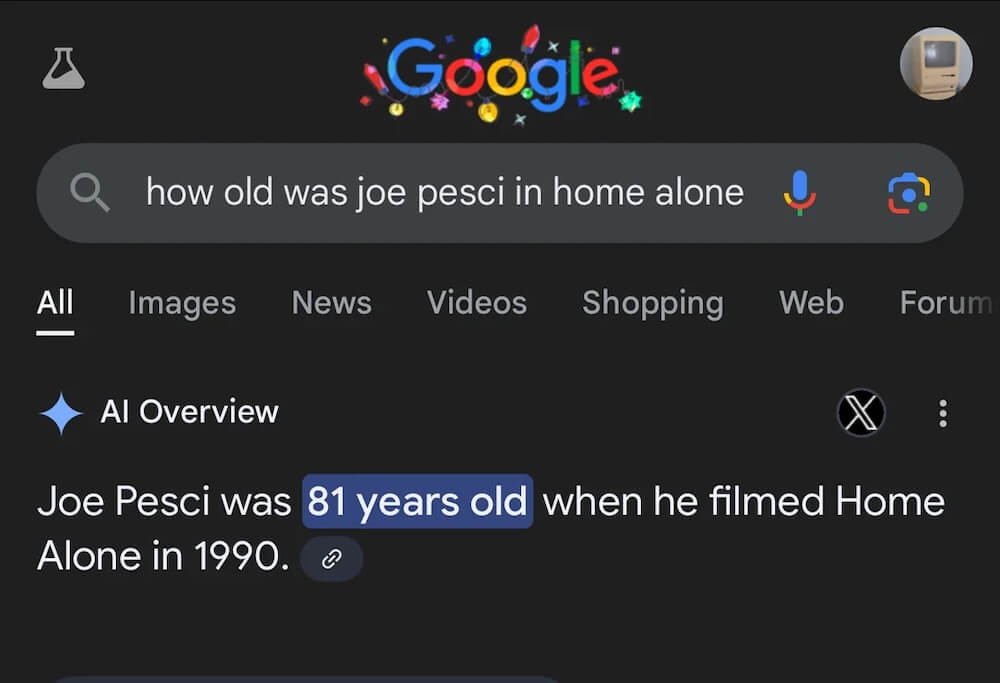Open AI Overview three-dot options menu

[942, 412]
